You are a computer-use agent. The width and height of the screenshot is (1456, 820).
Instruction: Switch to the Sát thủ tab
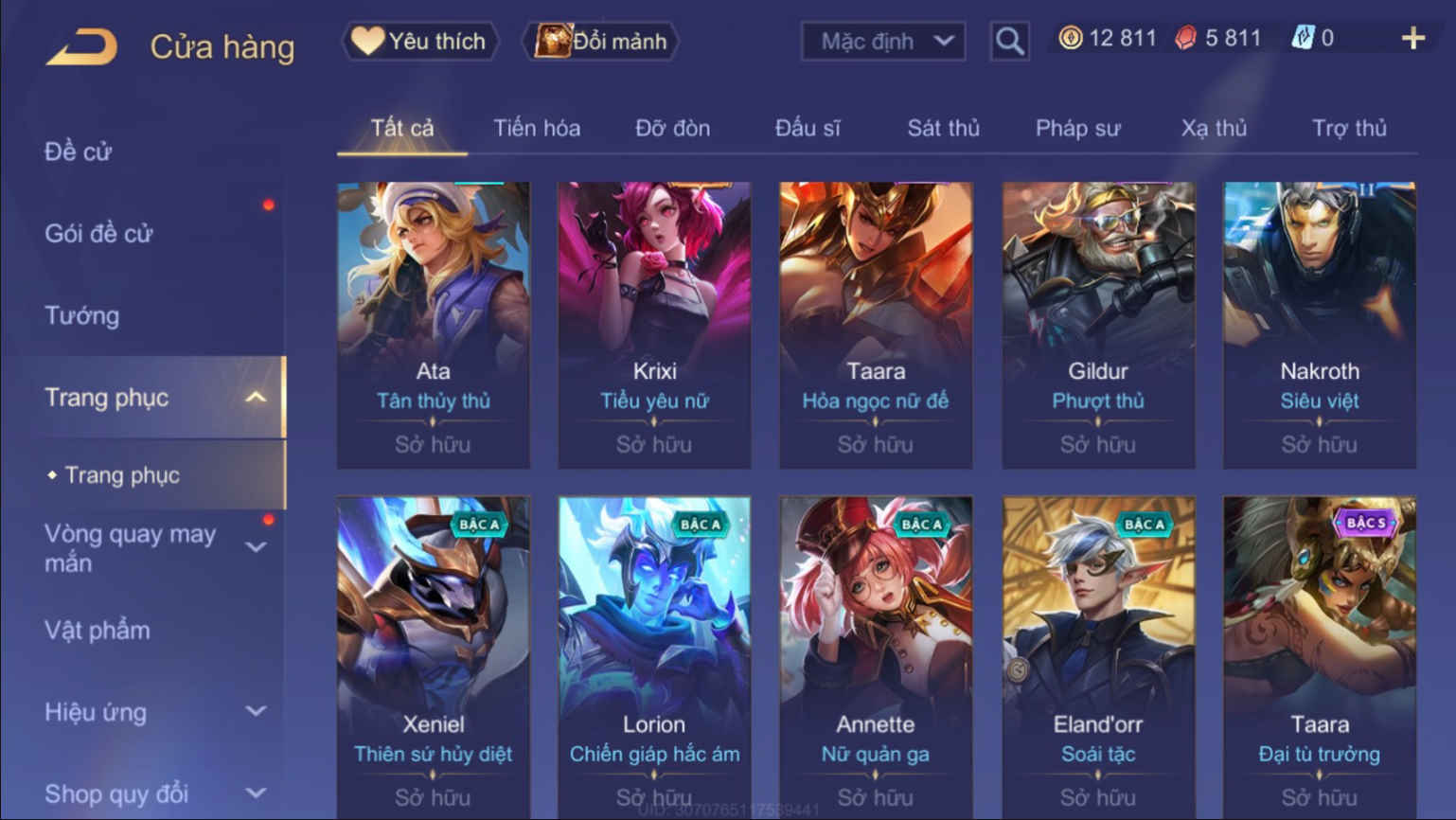tap(943, 128)
